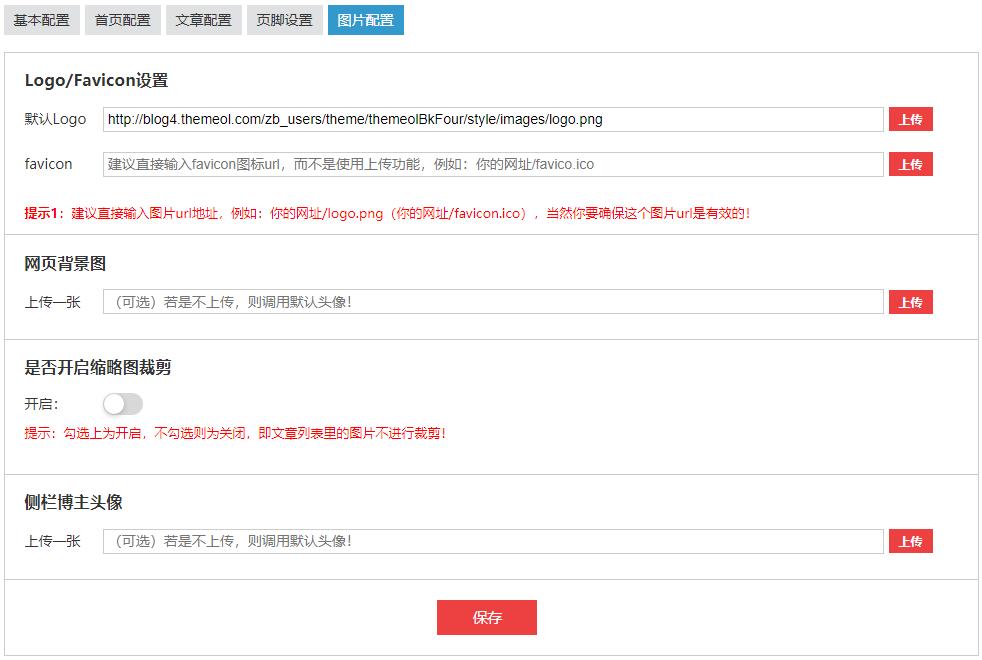Switch to the 首页配置 tab

pyautogui.click(x=122, y=20)
